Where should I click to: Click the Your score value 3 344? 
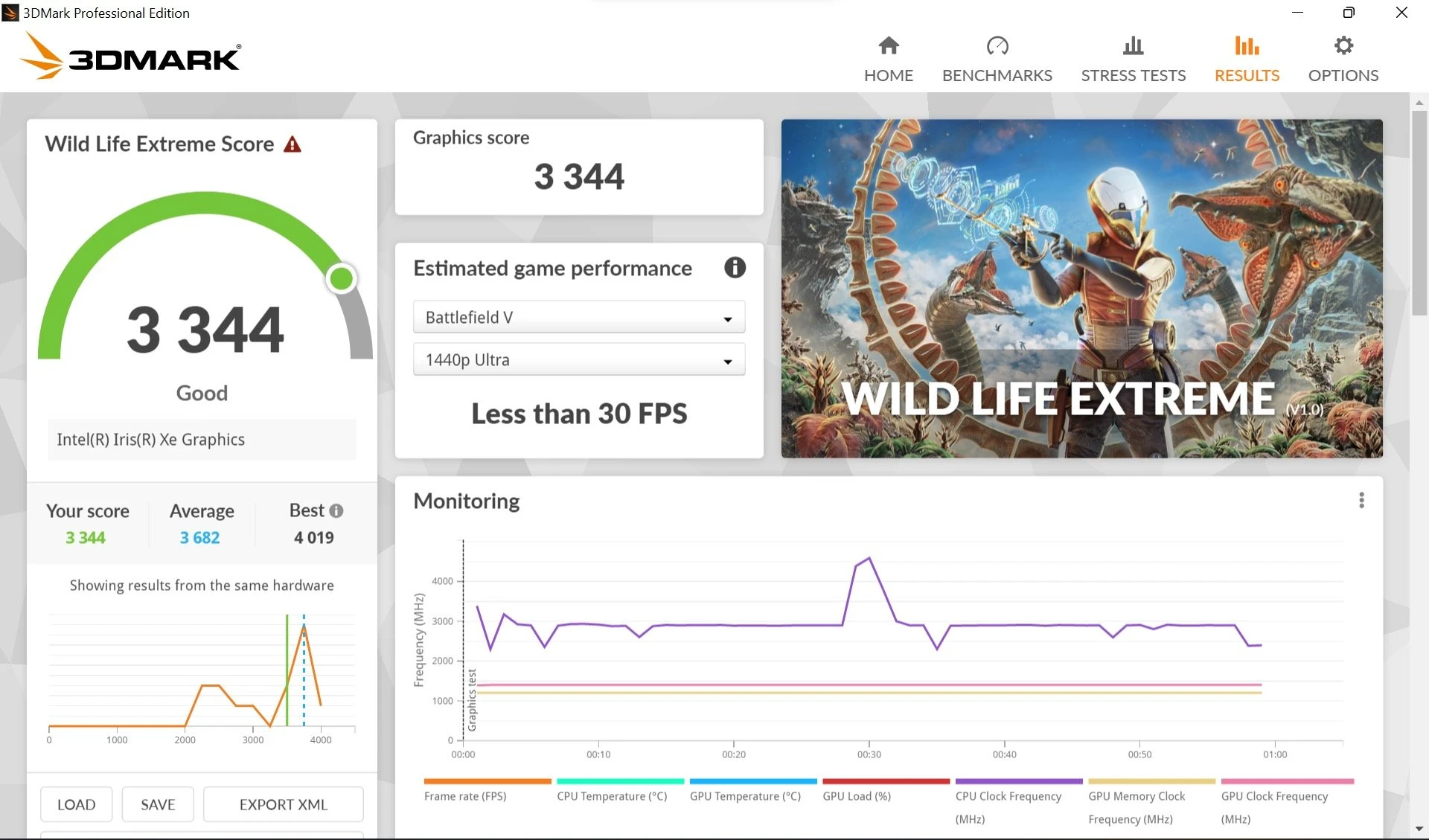(x=86, y=537)
